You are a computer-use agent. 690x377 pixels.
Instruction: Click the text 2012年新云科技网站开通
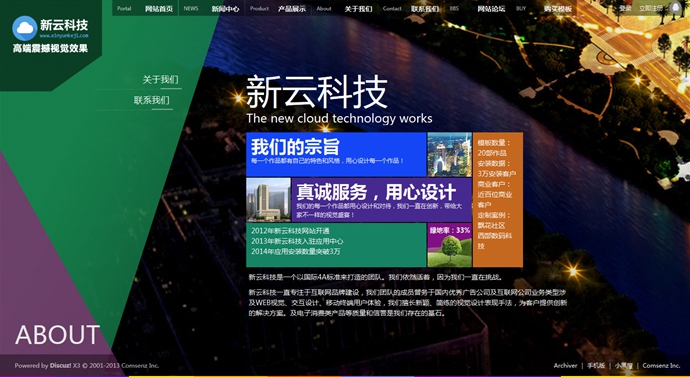click(290, 231)
